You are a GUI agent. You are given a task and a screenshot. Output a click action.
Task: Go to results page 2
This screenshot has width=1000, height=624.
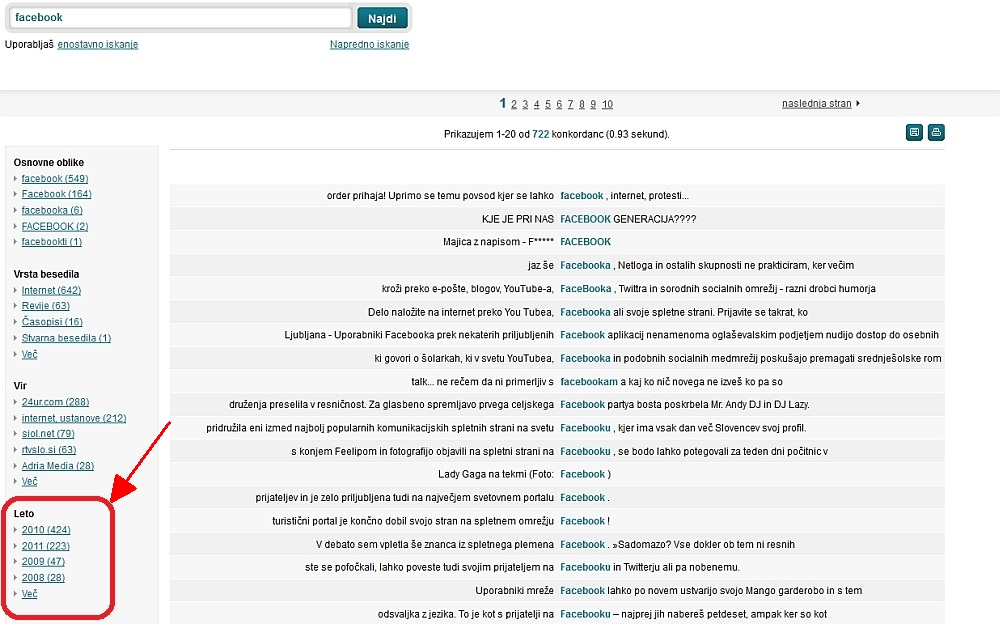tap(513, 104)
